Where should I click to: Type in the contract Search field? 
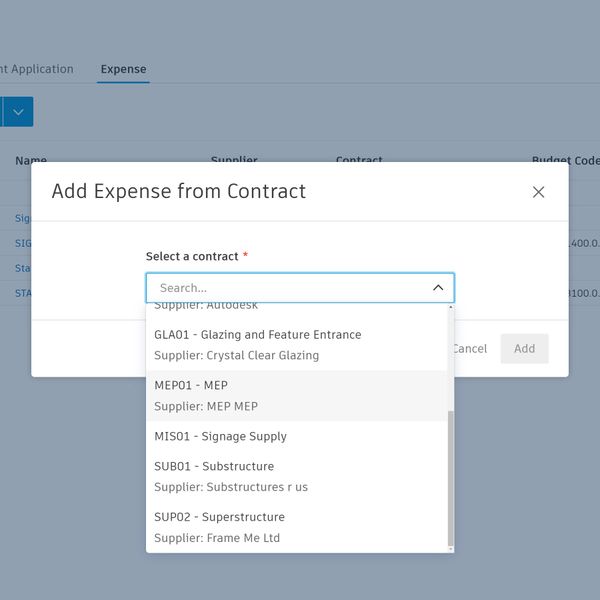[290, 288]
